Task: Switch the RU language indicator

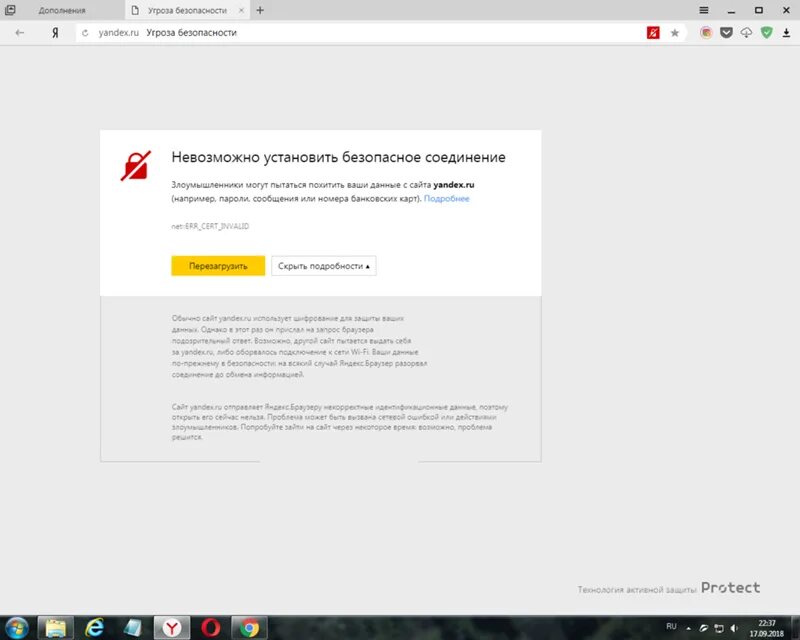Action: point(671,626)
